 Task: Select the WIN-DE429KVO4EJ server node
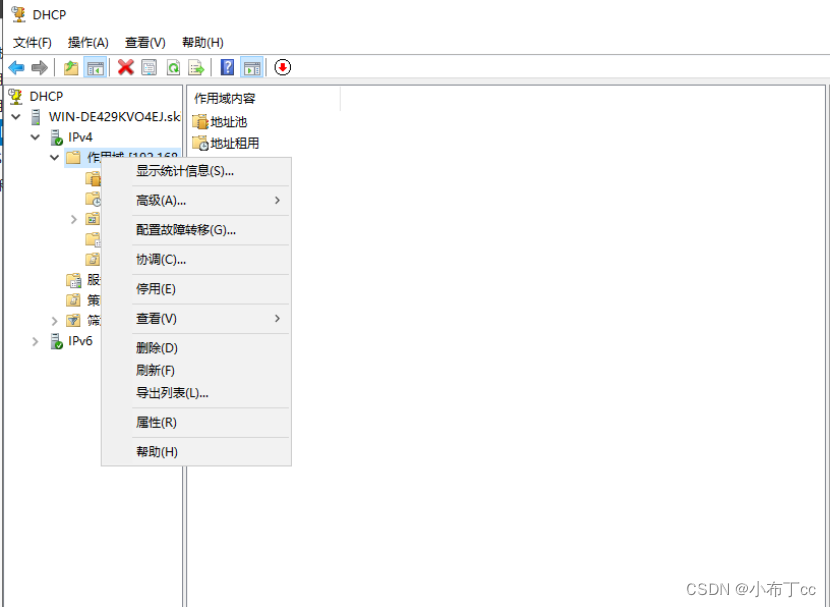point(110,116)
